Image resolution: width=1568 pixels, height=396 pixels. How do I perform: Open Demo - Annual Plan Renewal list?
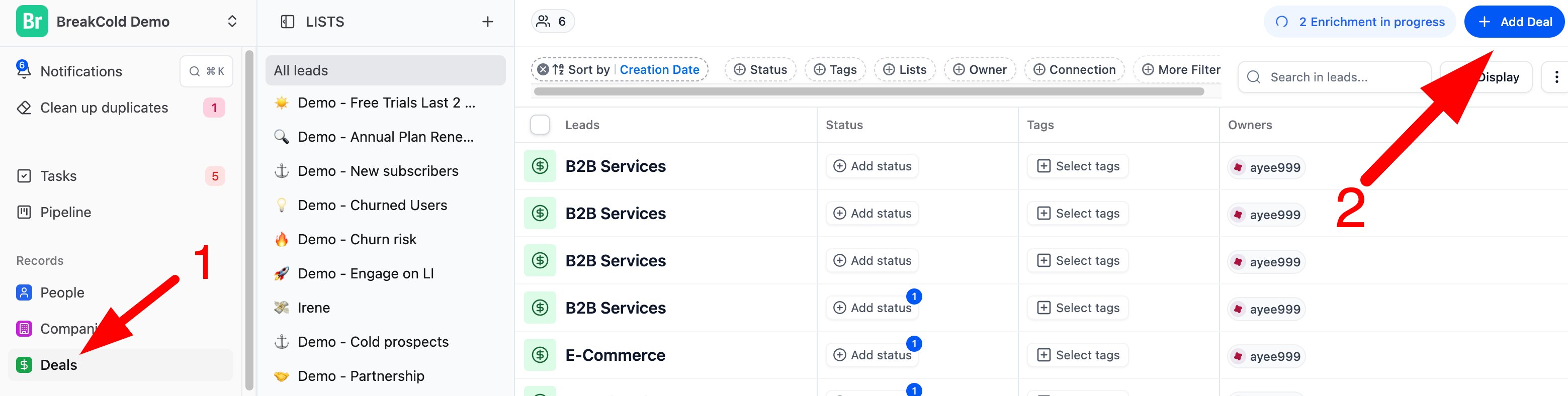[385, 137]
